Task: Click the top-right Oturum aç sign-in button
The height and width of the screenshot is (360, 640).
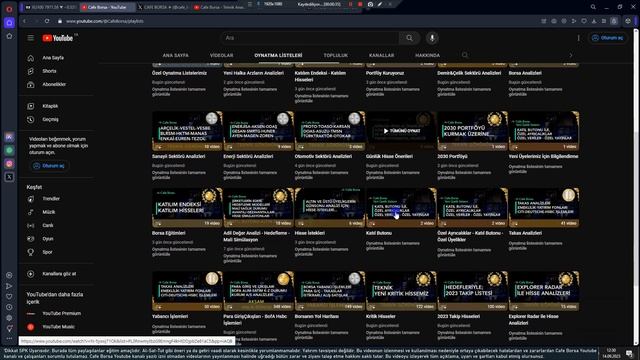Action: (x=608, y=38)
